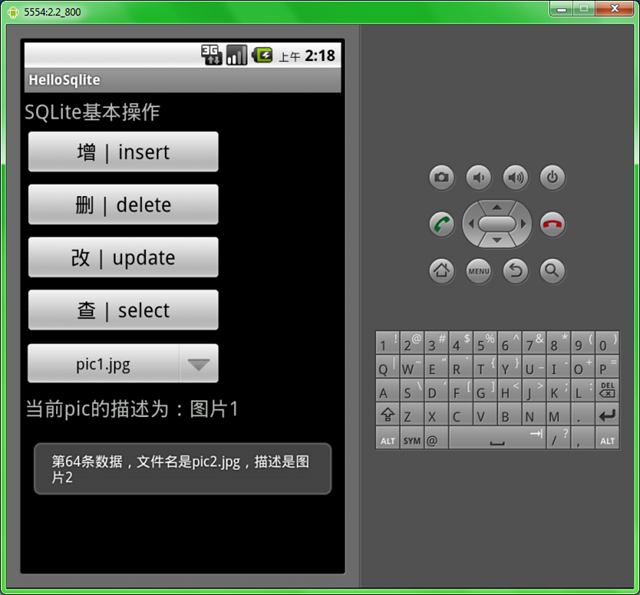The image size is (640, 595).
Task: Click the emulator Search magnifier button
Action: 552,271
